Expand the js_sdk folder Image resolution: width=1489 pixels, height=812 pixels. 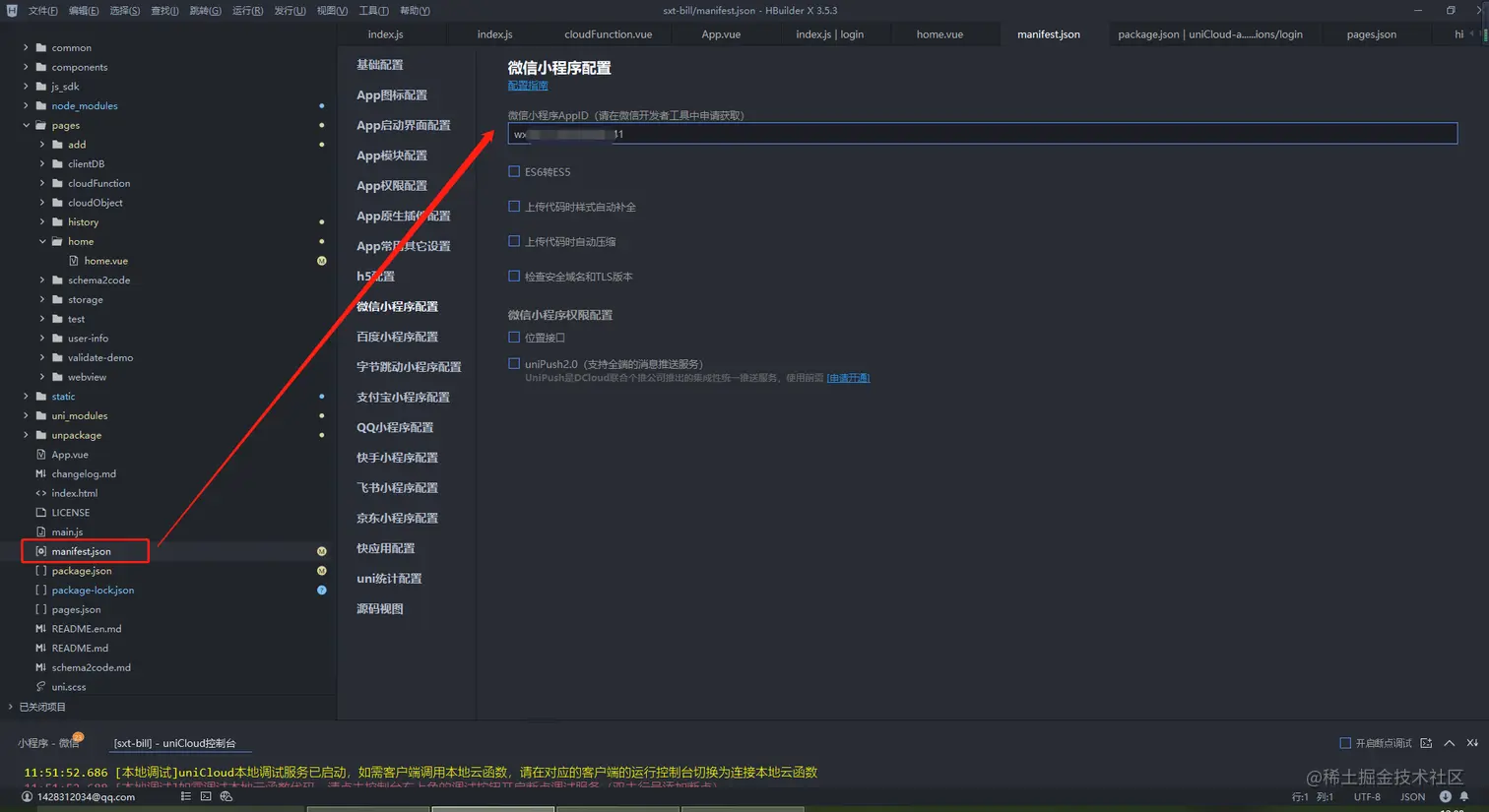coord(26,87)
